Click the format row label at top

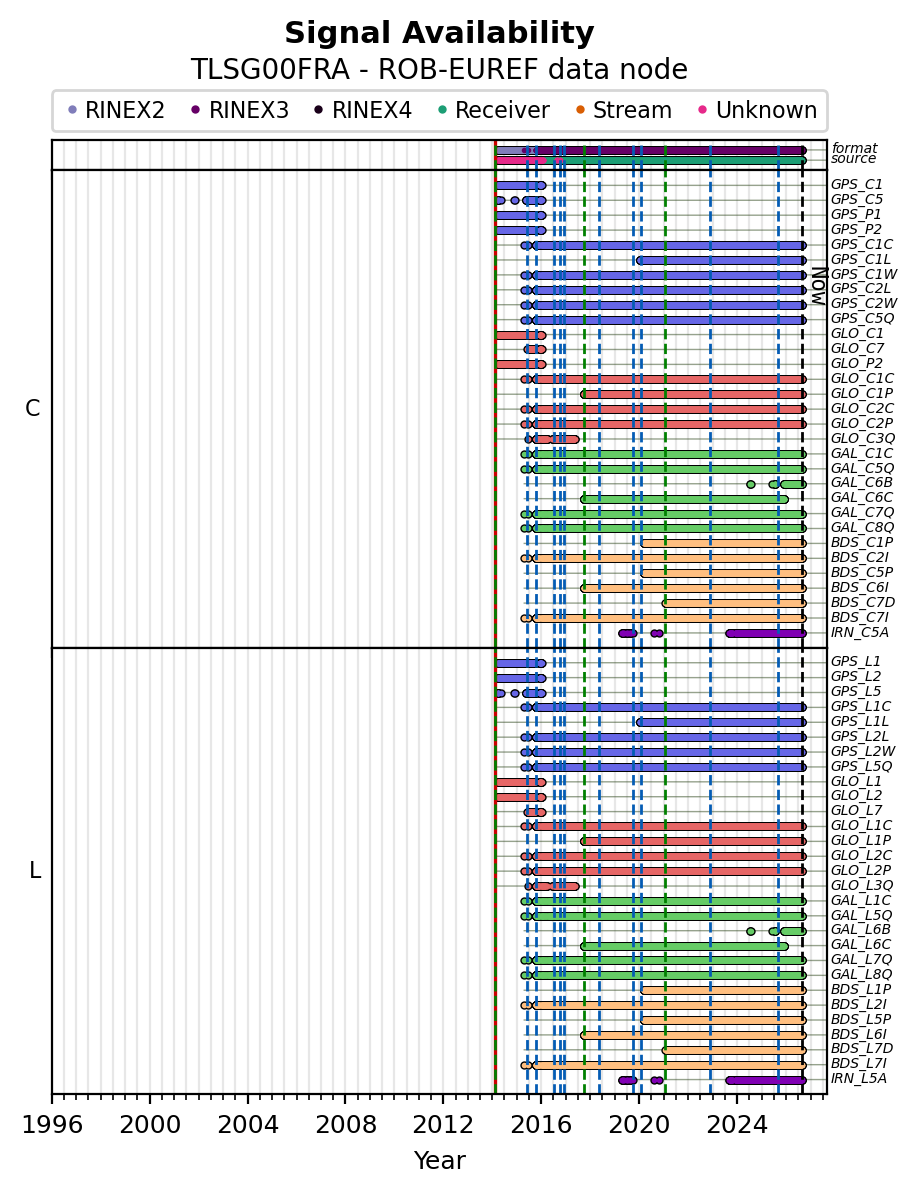(x=854, y=148)
